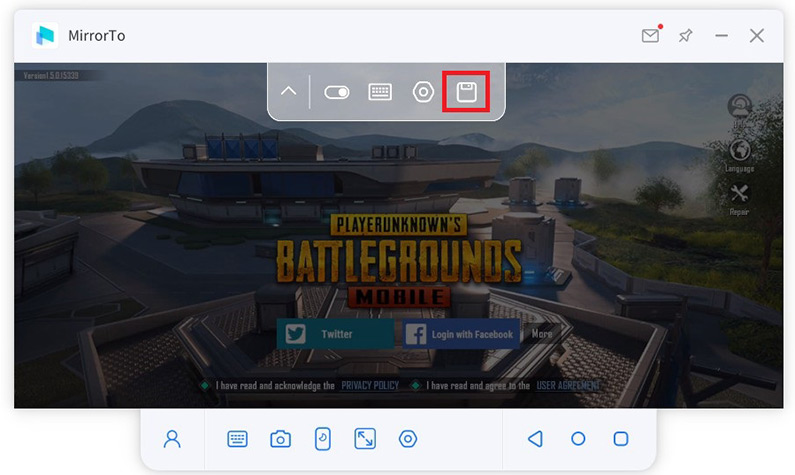Click the phone screen icon in the bottom bar
The width and height of the screenshot is (795, 475).
(323, 439)
